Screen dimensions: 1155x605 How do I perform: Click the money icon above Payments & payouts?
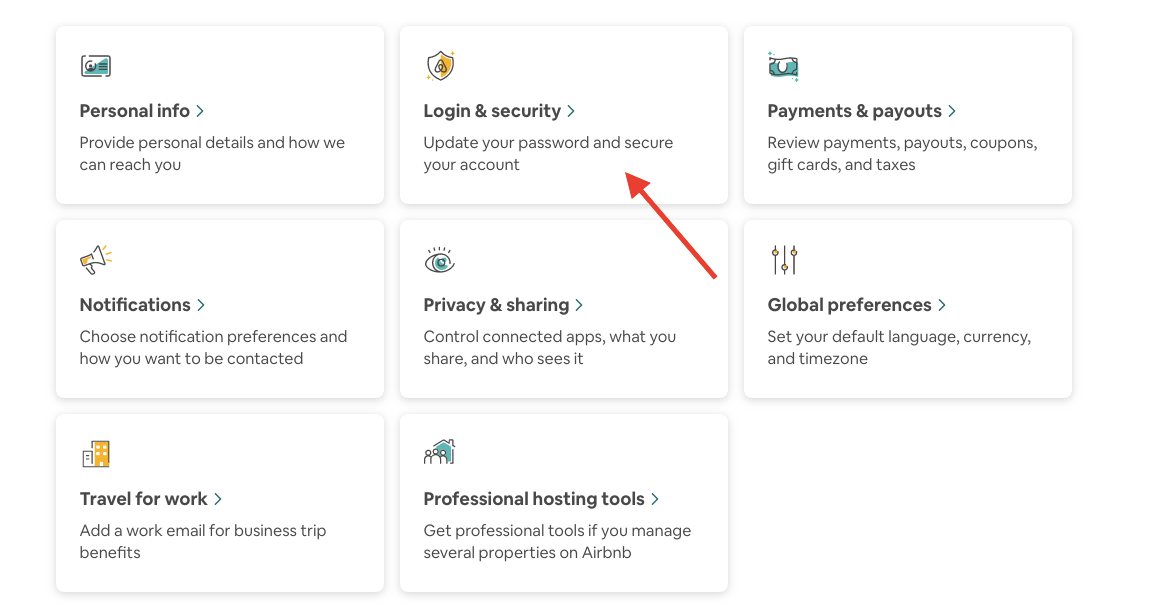[782, 65]
